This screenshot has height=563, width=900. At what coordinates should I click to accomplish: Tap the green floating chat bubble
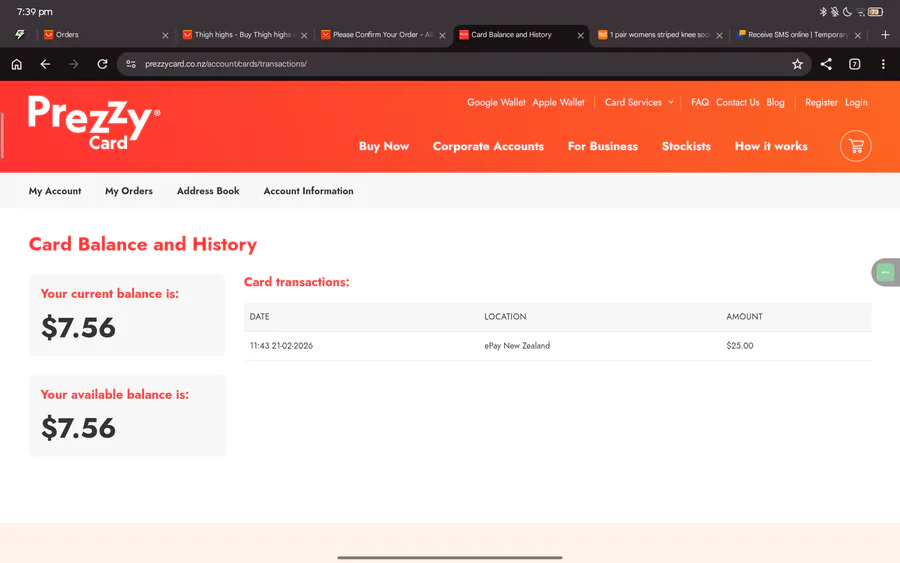[885, 272]
